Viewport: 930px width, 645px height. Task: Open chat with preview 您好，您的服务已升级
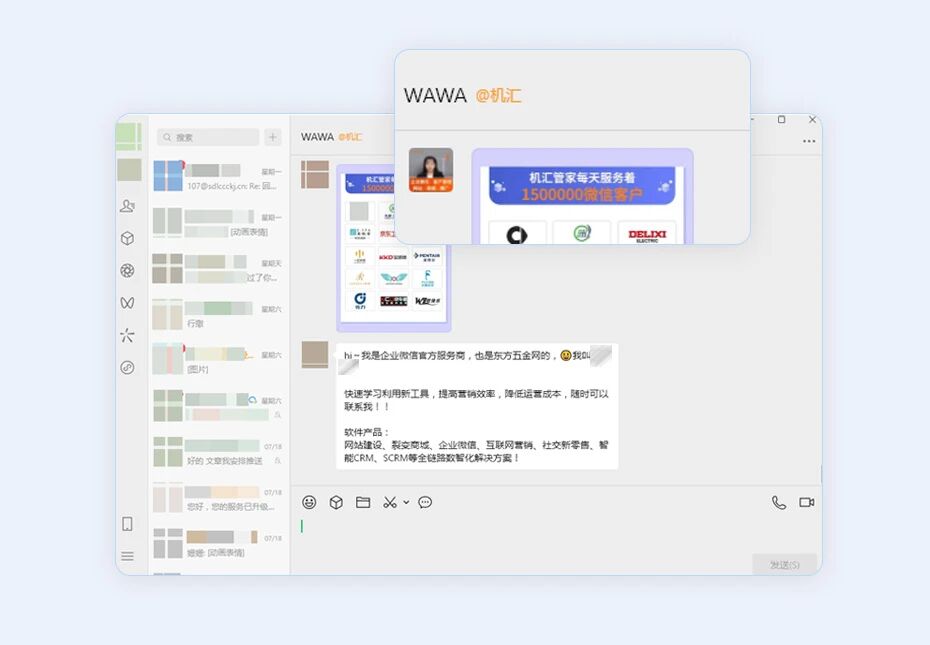click(x=218, y=497)
